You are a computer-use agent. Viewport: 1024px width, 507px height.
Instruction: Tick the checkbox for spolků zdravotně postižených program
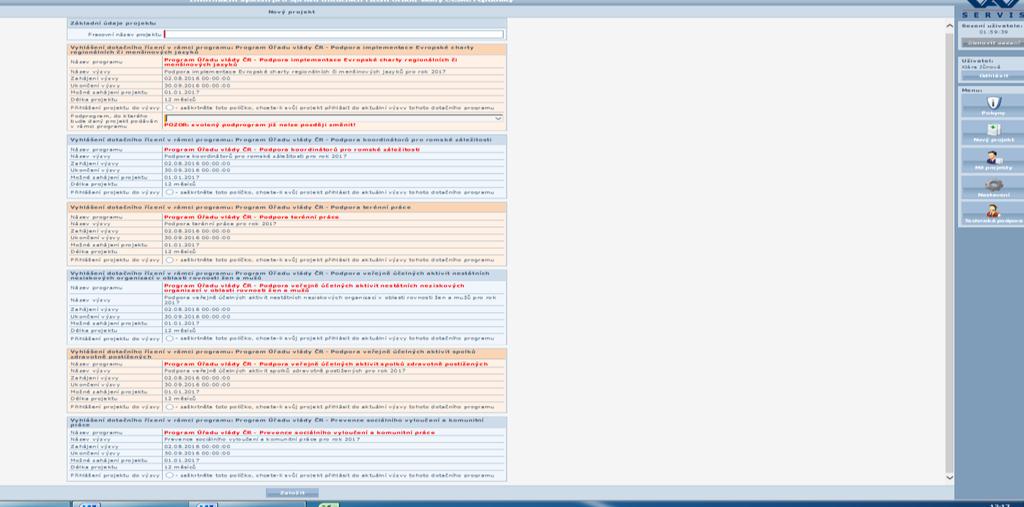click(169, 406)
